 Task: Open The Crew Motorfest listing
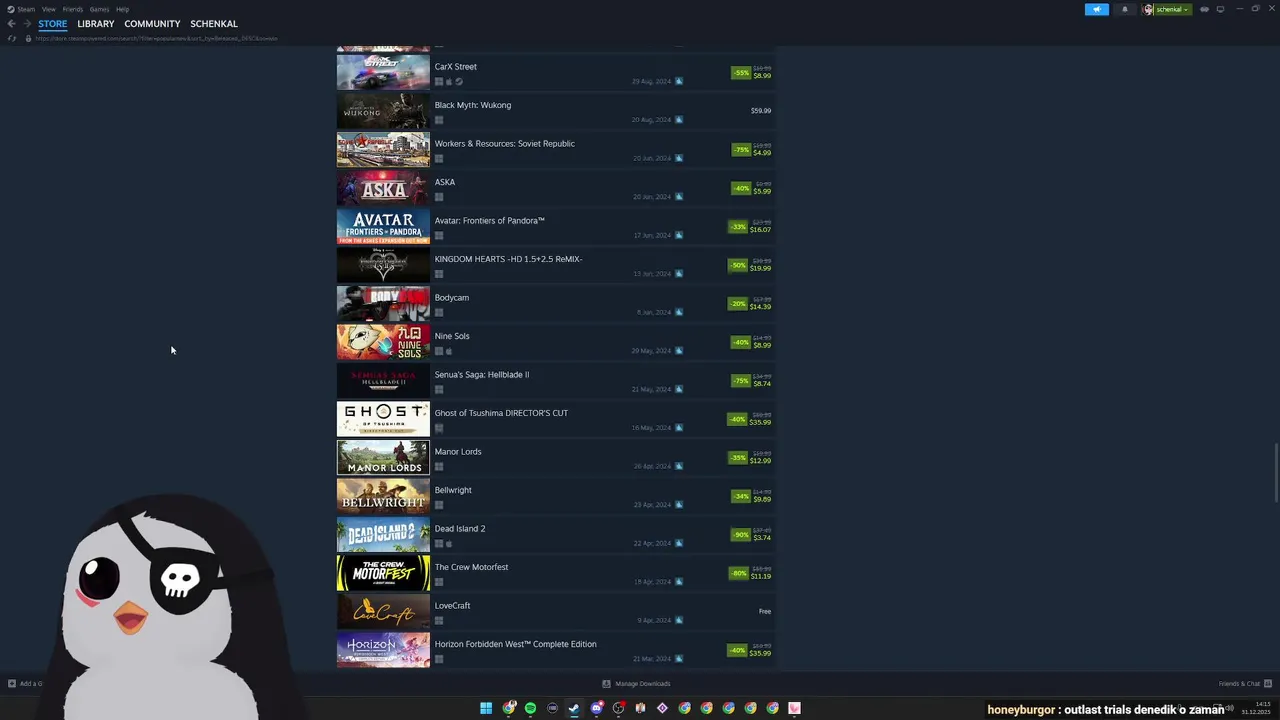coord(555,573)
